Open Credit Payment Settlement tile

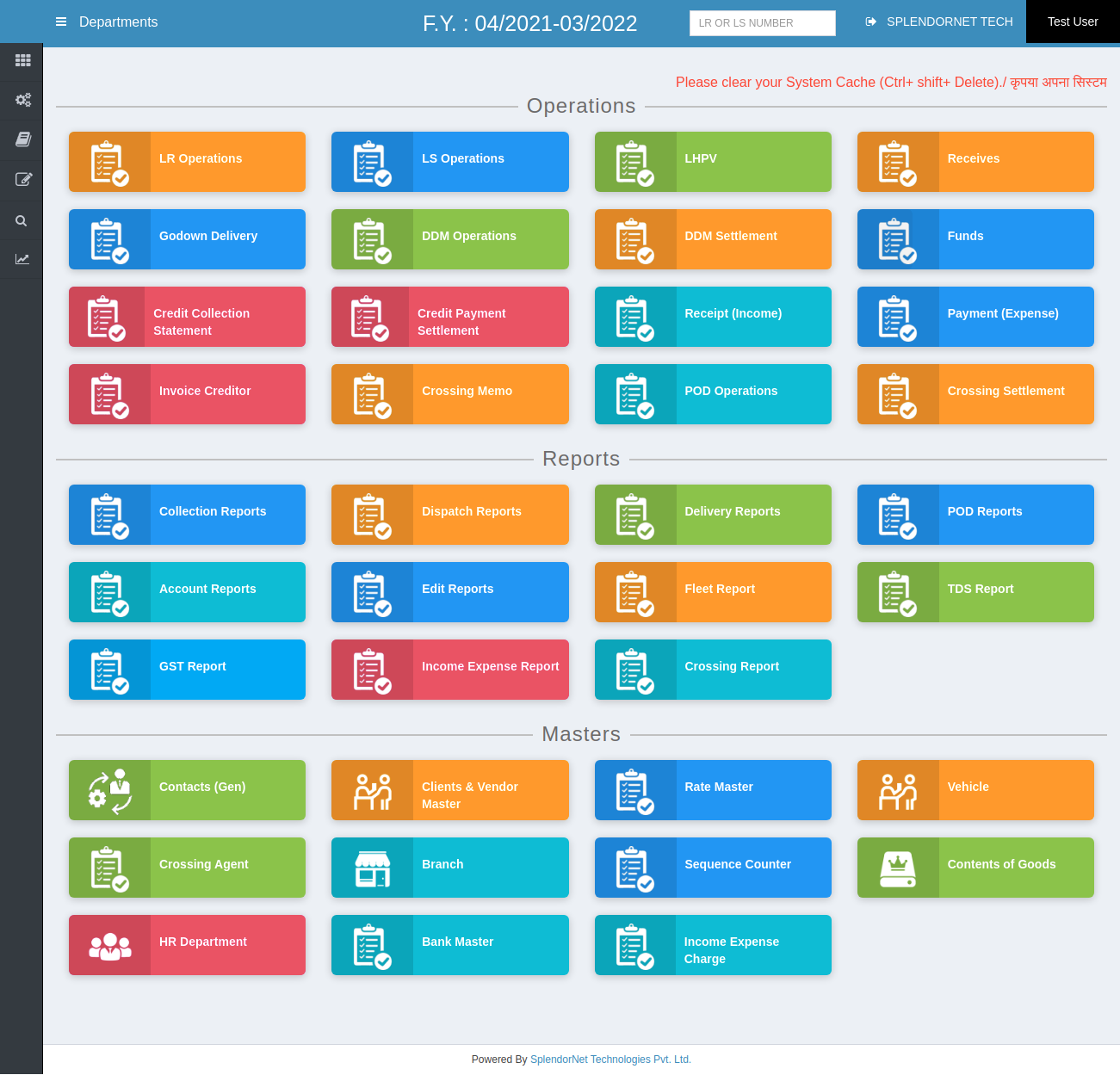click(x=450, y=317)
